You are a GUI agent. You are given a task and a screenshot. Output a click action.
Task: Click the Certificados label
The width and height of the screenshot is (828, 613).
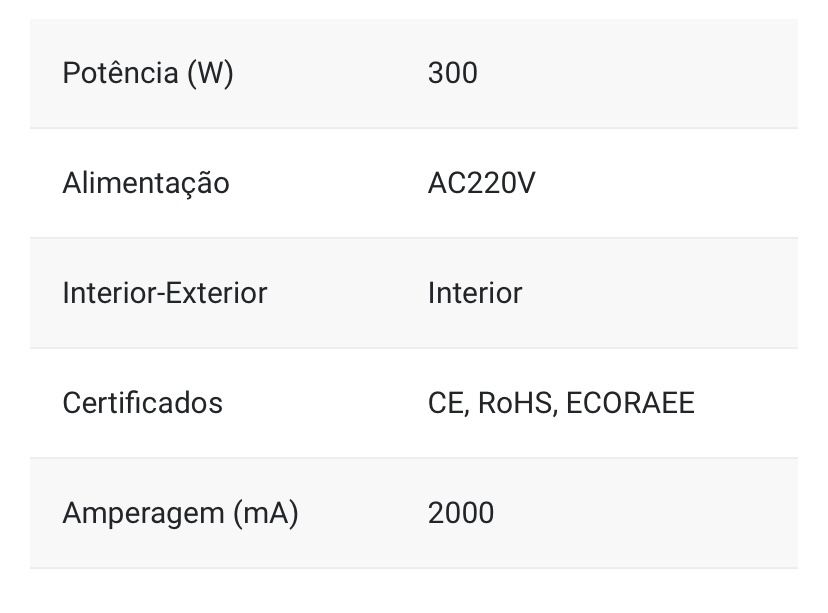tap(143, 403)
